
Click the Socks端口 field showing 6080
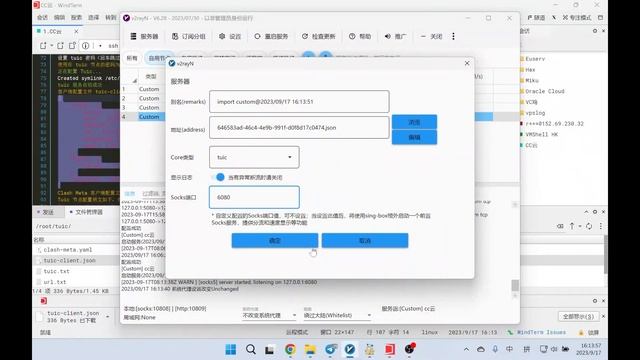[254, 197]
